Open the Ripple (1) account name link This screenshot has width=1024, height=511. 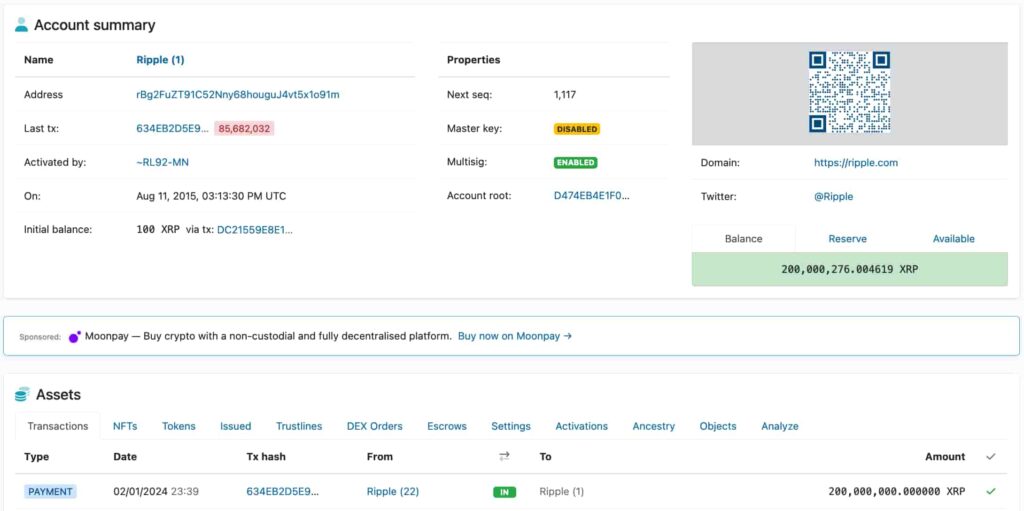[x=160, y=59]
